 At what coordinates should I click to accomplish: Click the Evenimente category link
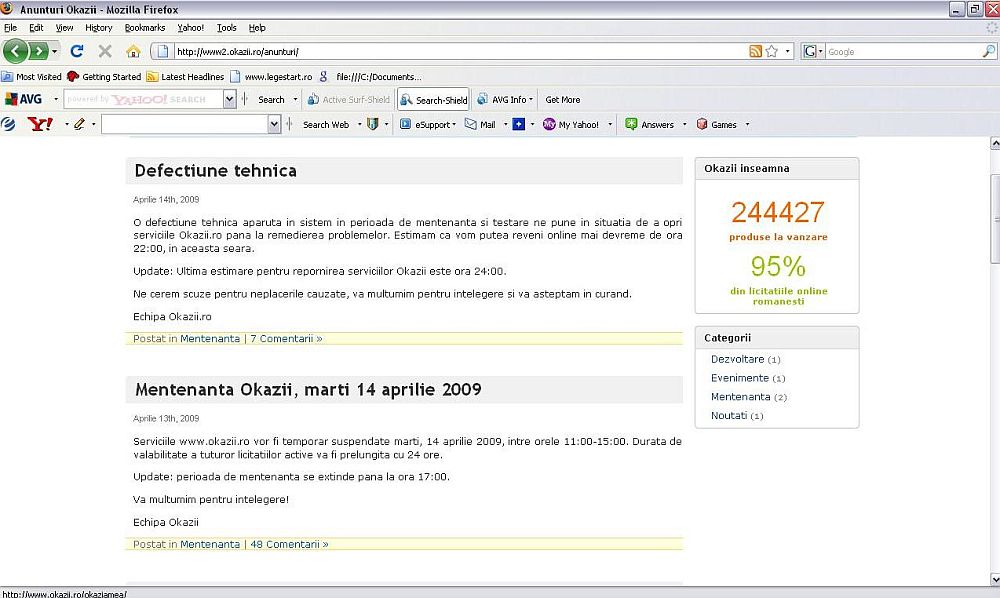click(739, 378)
